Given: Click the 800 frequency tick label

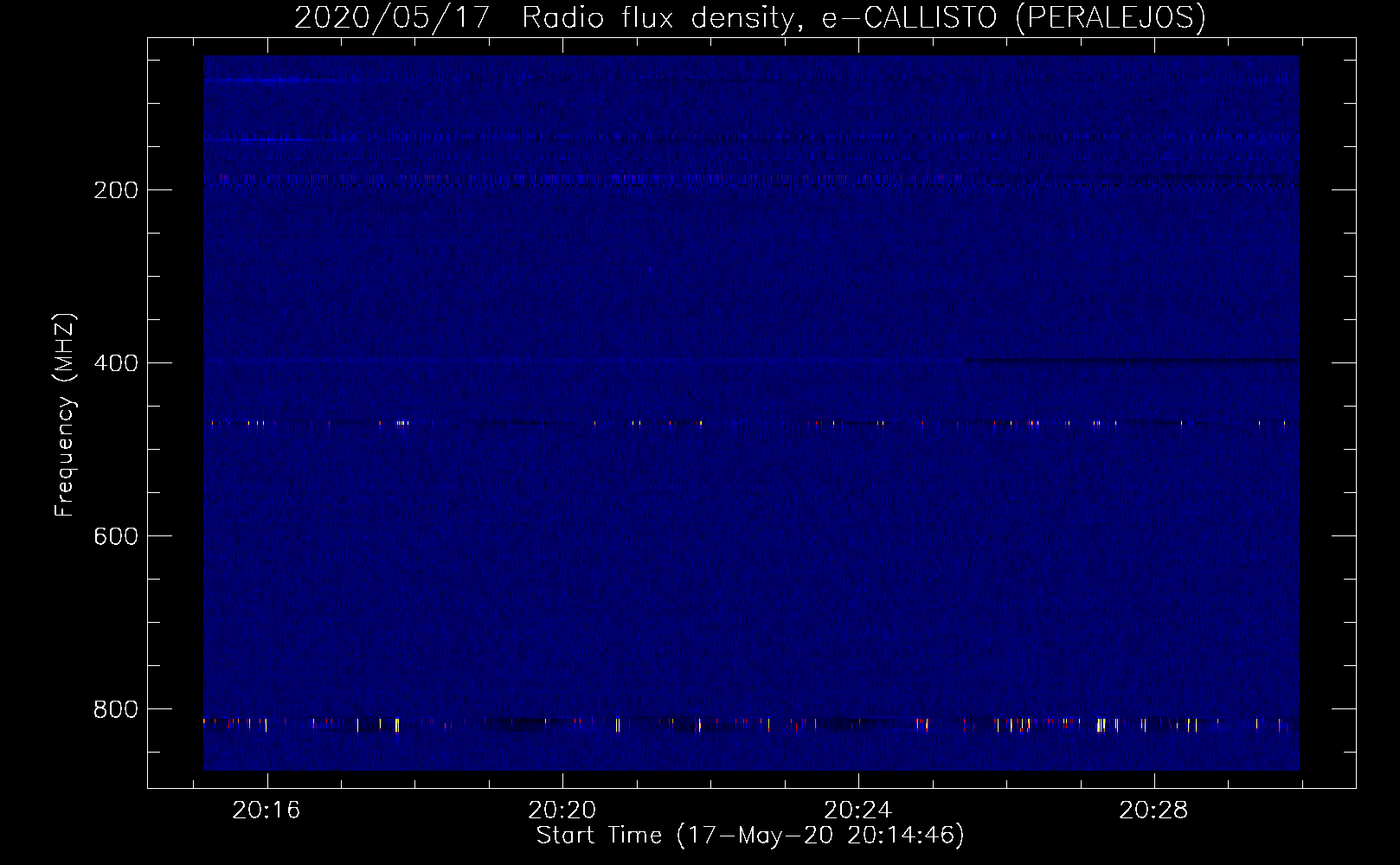Looking at the screenshot, I should tap(116, 709).
